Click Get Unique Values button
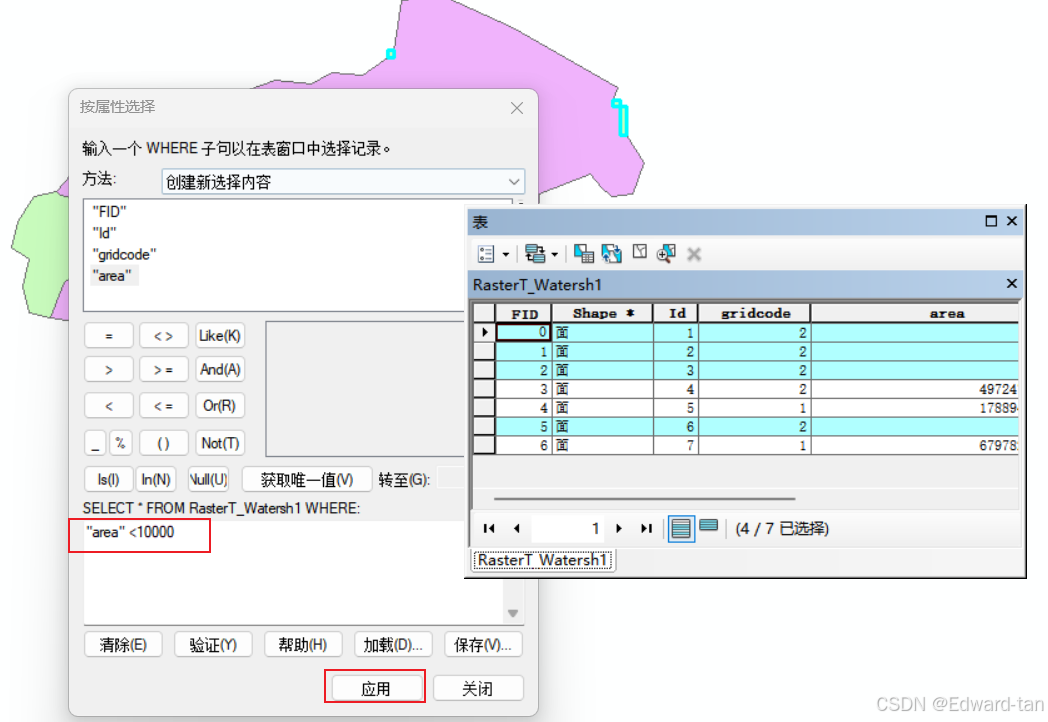 coord(307,479)
